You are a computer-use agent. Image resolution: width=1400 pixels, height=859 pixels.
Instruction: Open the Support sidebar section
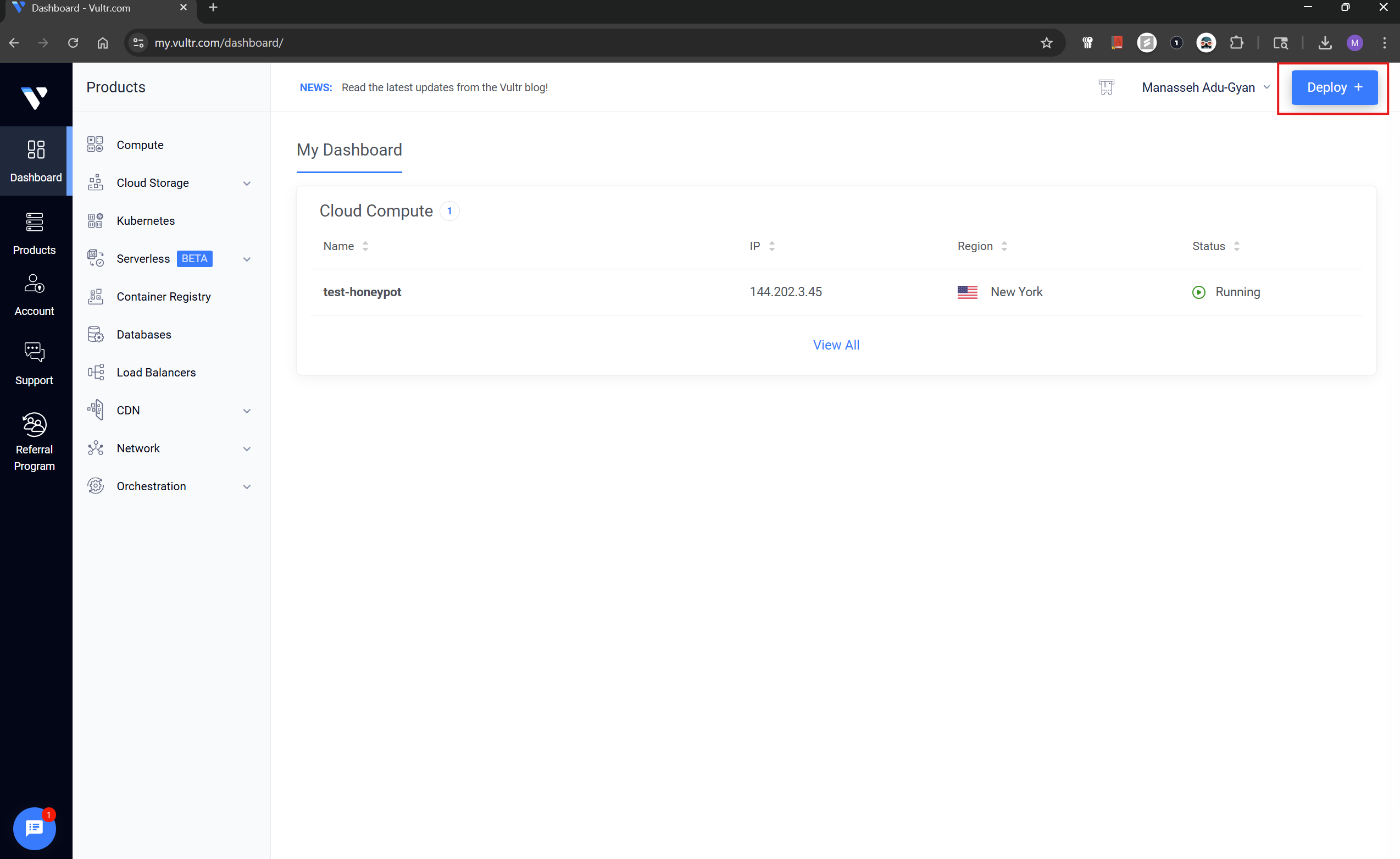pos(34,364)
